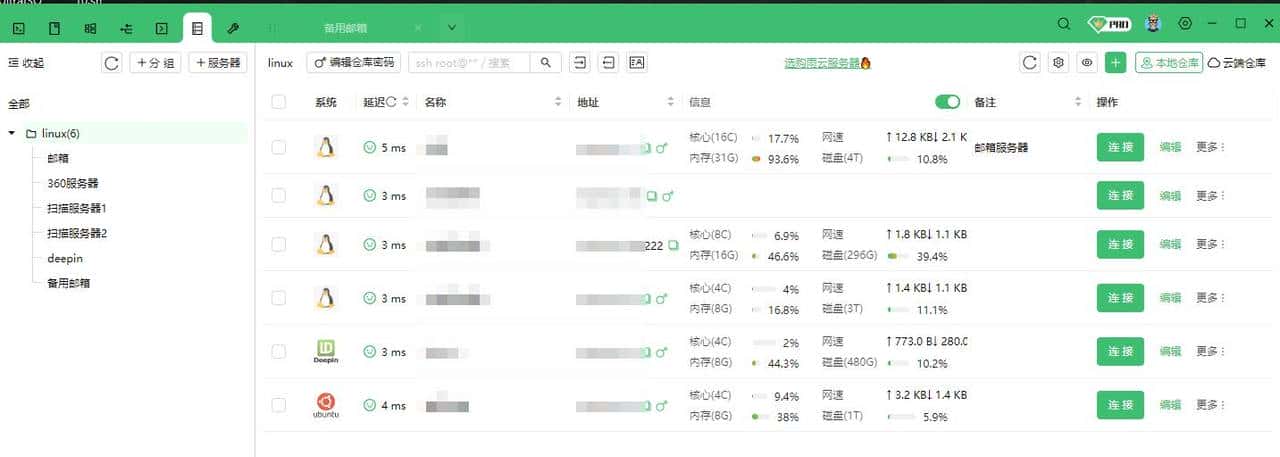
Task: Switch to the 备用邮箱 tab
Action: click(x=345, y=28)
